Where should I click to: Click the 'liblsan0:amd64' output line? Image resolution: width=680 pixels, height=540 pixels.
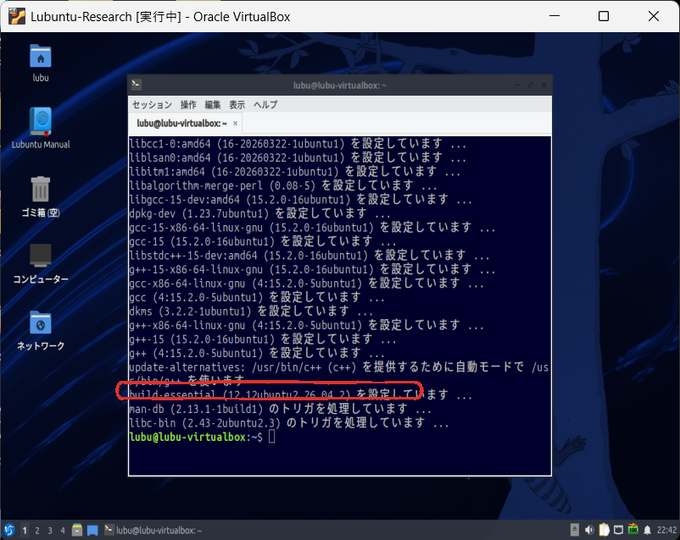click(298, 157)
